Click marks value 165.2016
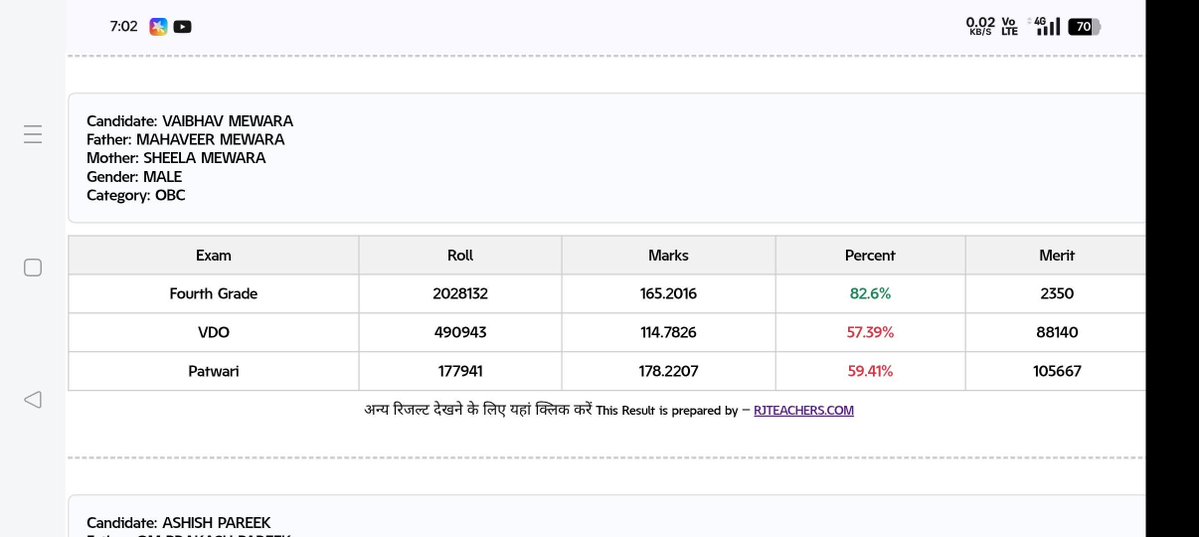This screenshot has width=1199, height=537. 668,294
